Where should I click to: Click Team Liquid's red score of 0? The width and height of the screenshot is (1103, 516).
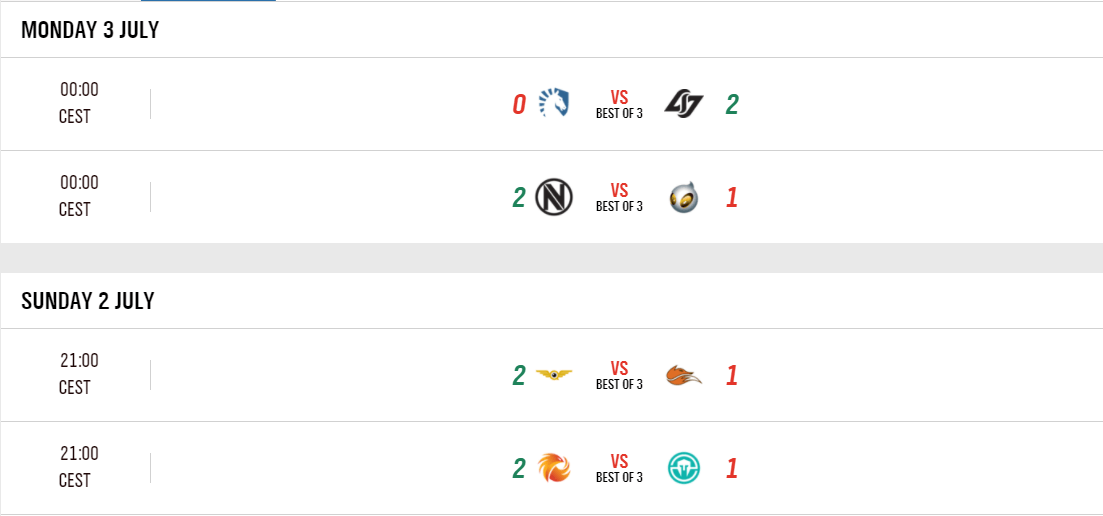tap(519, 104)
